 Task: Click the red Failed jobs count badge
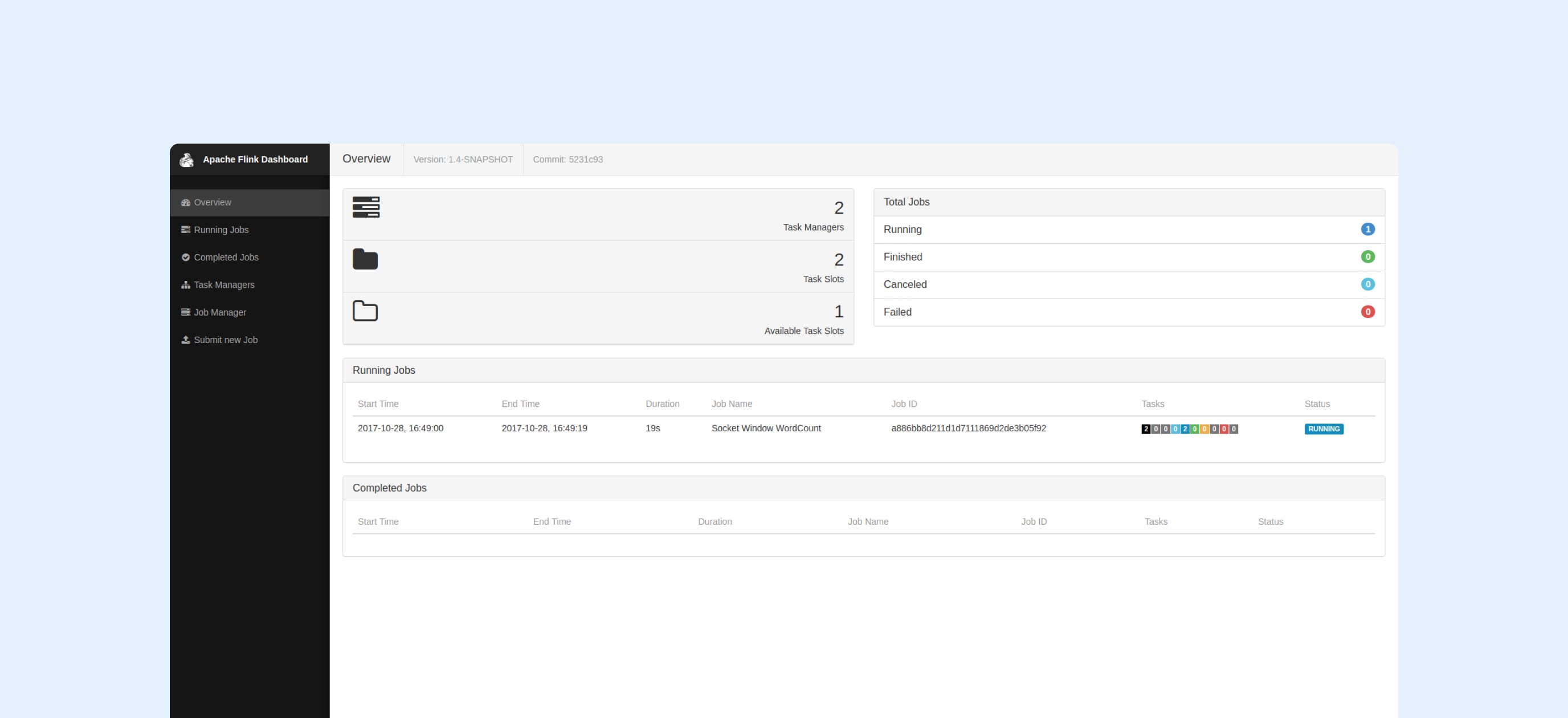pos(1368,312)
